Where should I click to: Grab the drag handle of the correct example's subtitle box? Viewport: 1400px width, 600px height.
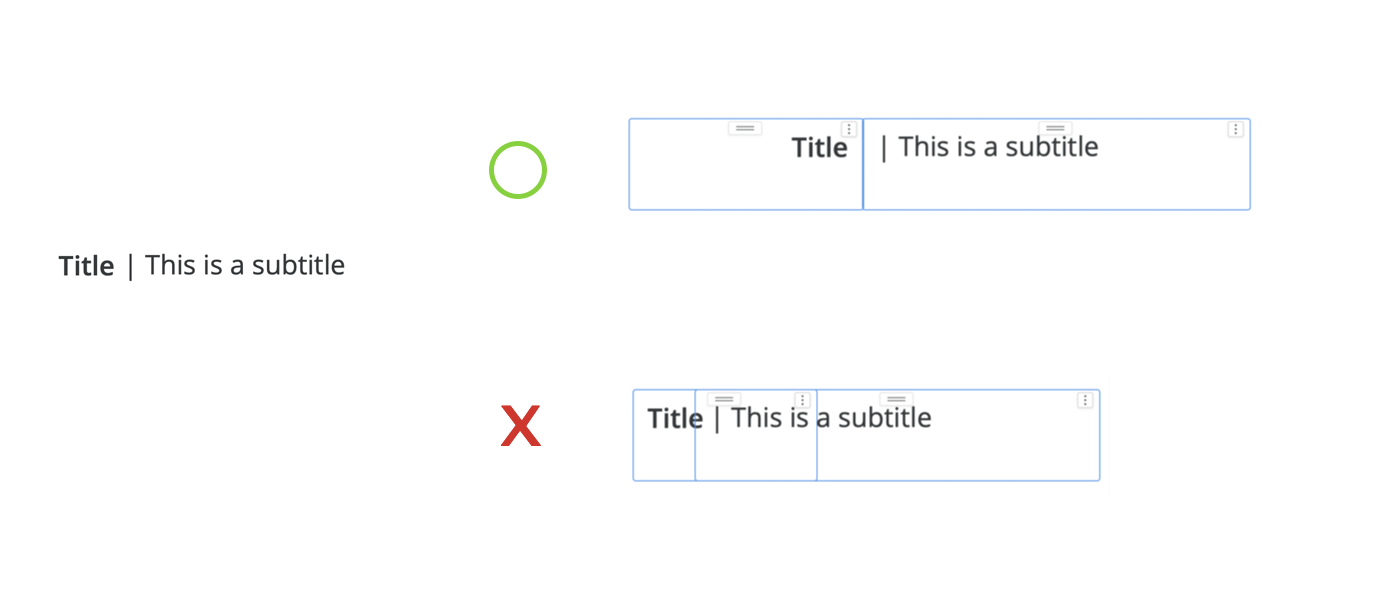[1055, 128]
